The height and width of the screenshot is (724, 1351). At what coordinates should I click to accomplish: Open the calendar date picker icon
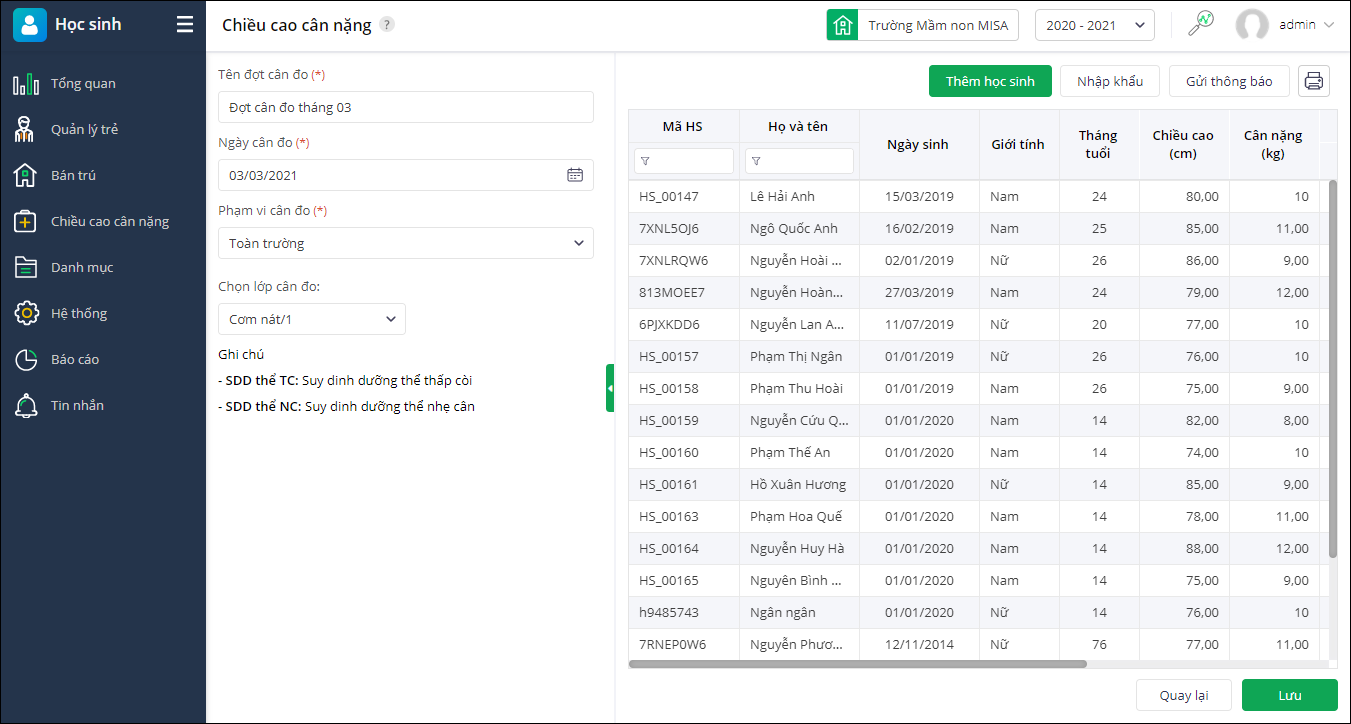click(x=575, y=175)
